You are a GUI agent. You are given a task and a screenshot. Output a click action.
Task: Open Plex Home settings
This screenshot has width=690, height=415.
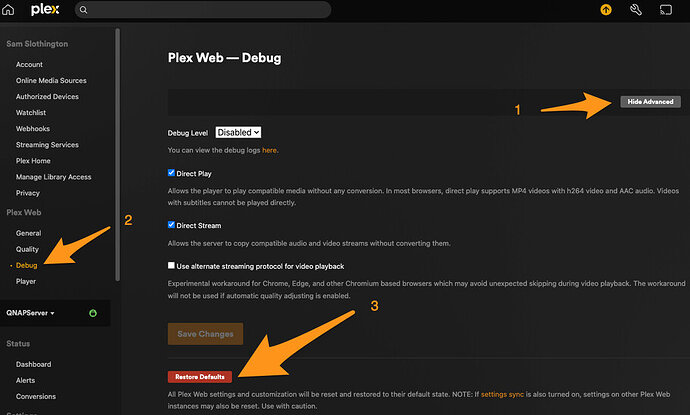pos(33,161)
